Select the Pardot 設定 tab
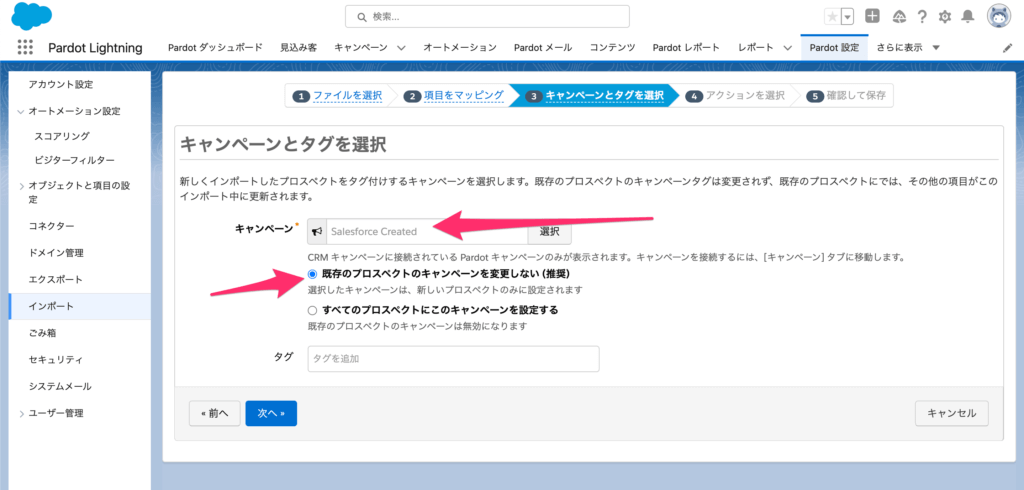The width and height of the screenshot is (1024, 490). (834, 47)
